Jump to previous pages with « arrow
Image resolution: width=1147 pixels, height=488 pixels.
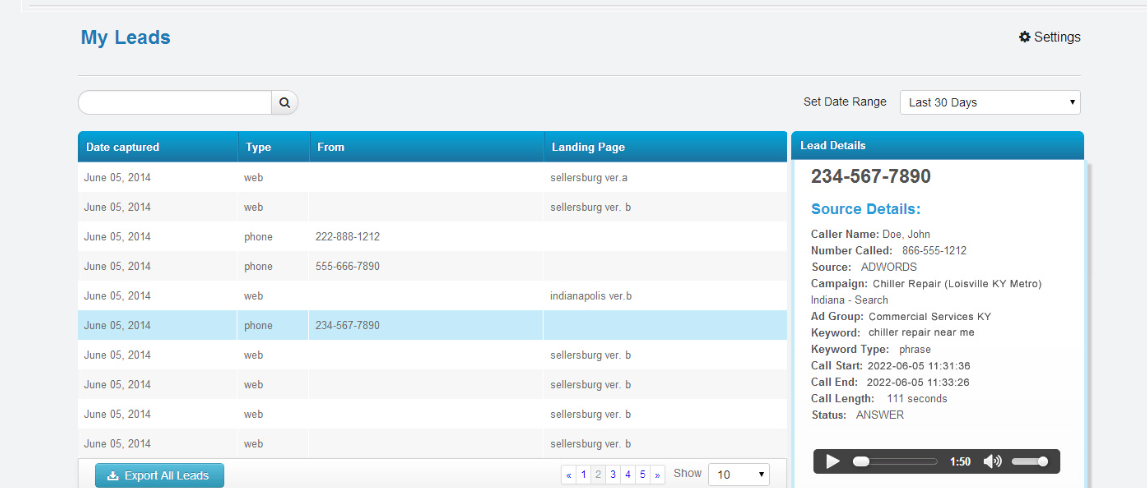(x=569, y=474)
